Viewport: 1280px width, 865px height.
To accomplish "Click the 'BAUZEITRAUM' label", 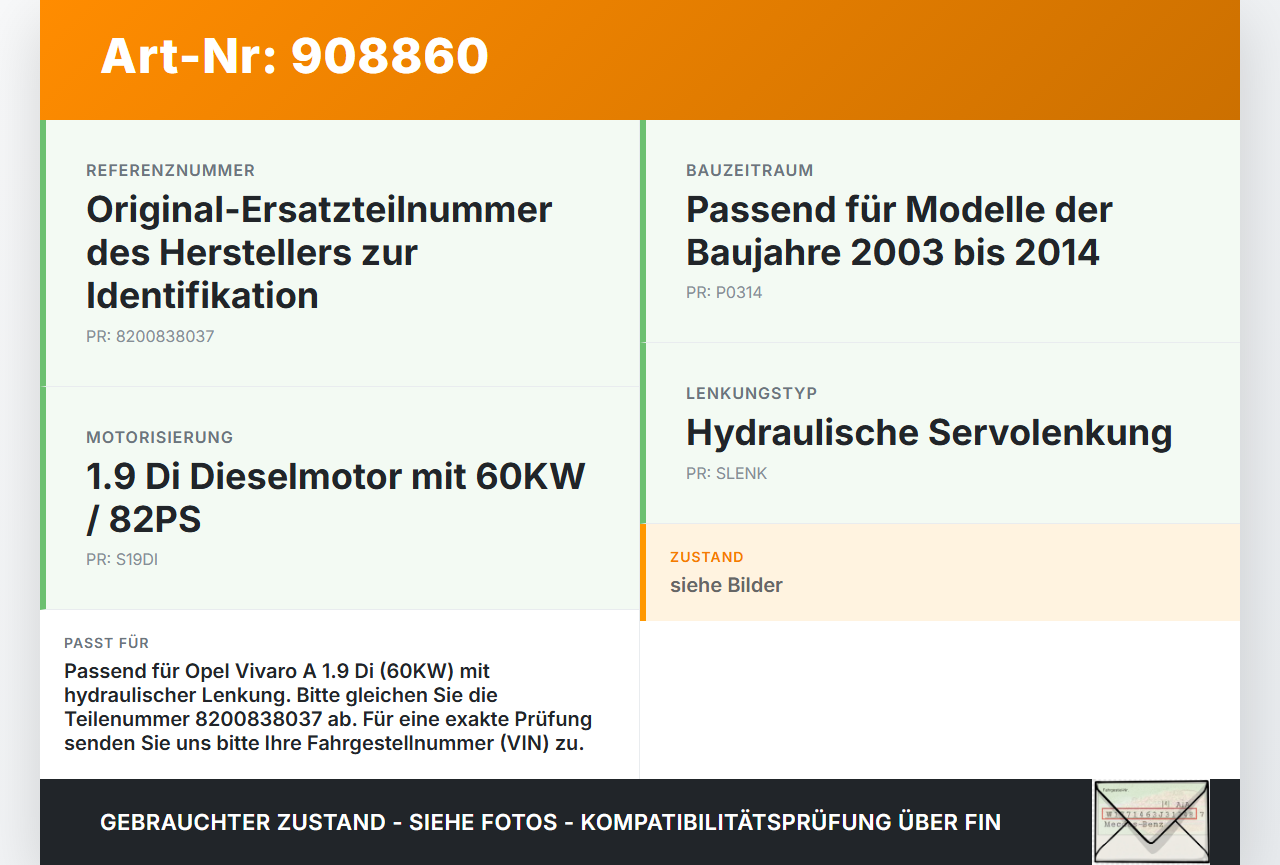I will [749, 170].
